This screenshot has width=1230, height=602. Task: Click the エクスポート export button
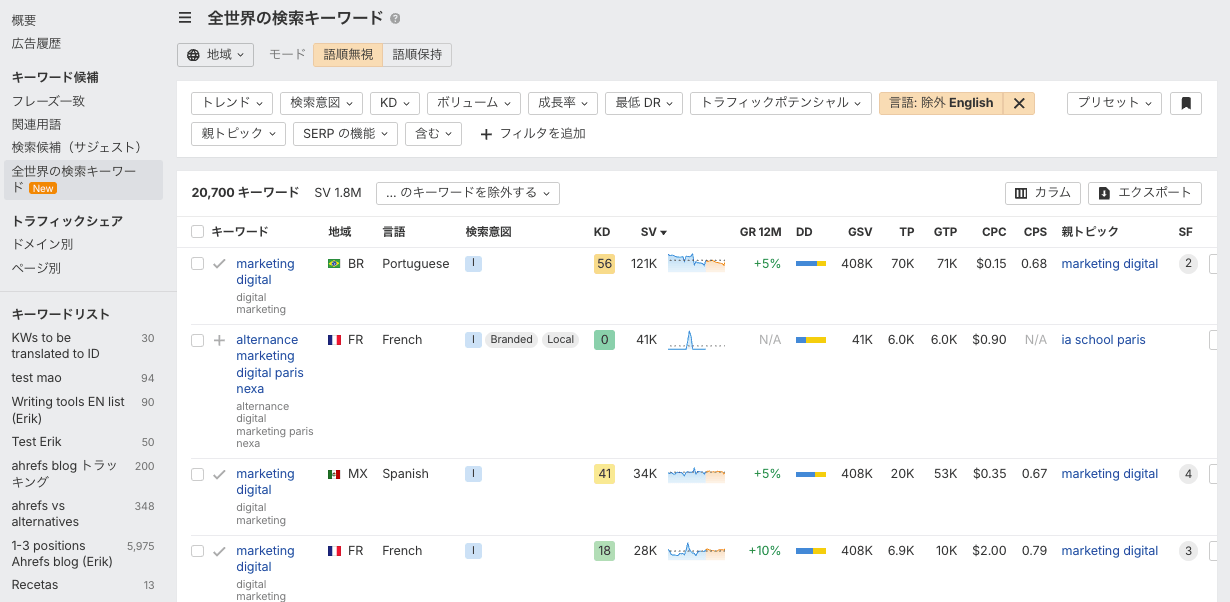(x=1145, y=193)
